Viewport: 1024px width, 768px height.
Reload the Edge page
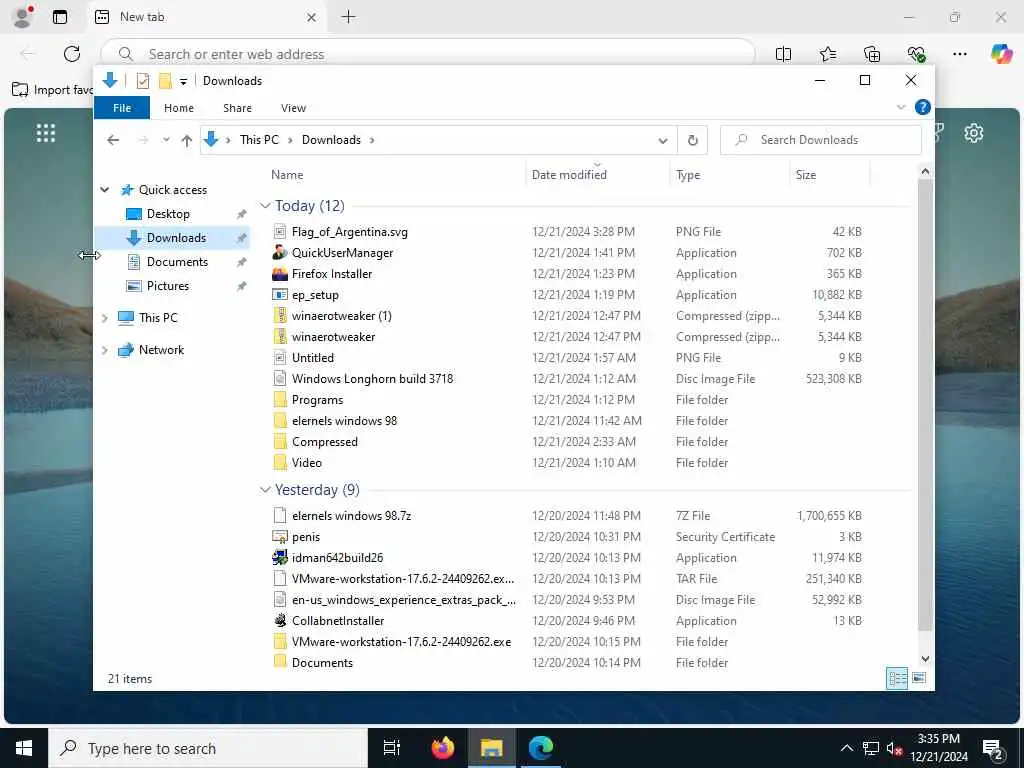[x=72, y=54]
